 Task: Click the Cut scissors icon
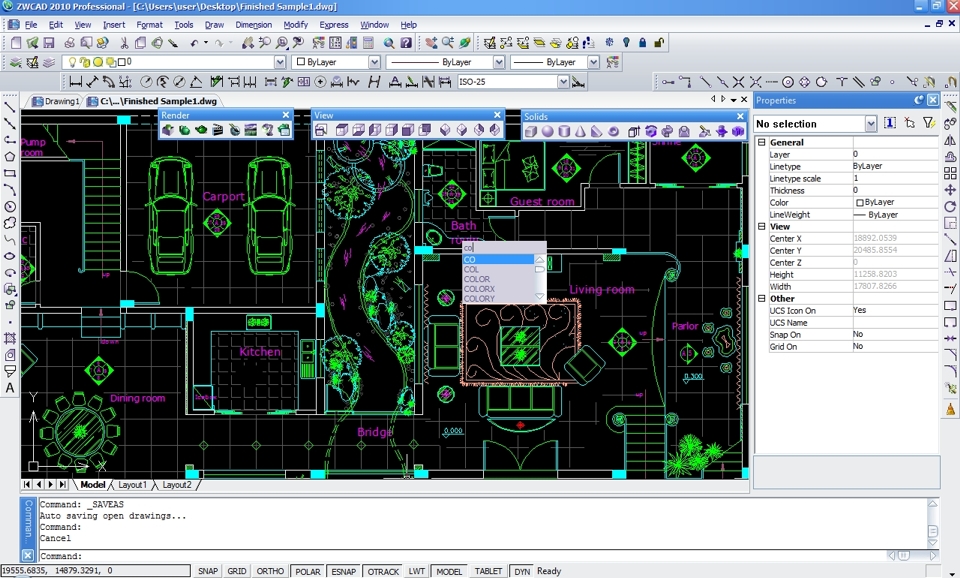[124, 43]
